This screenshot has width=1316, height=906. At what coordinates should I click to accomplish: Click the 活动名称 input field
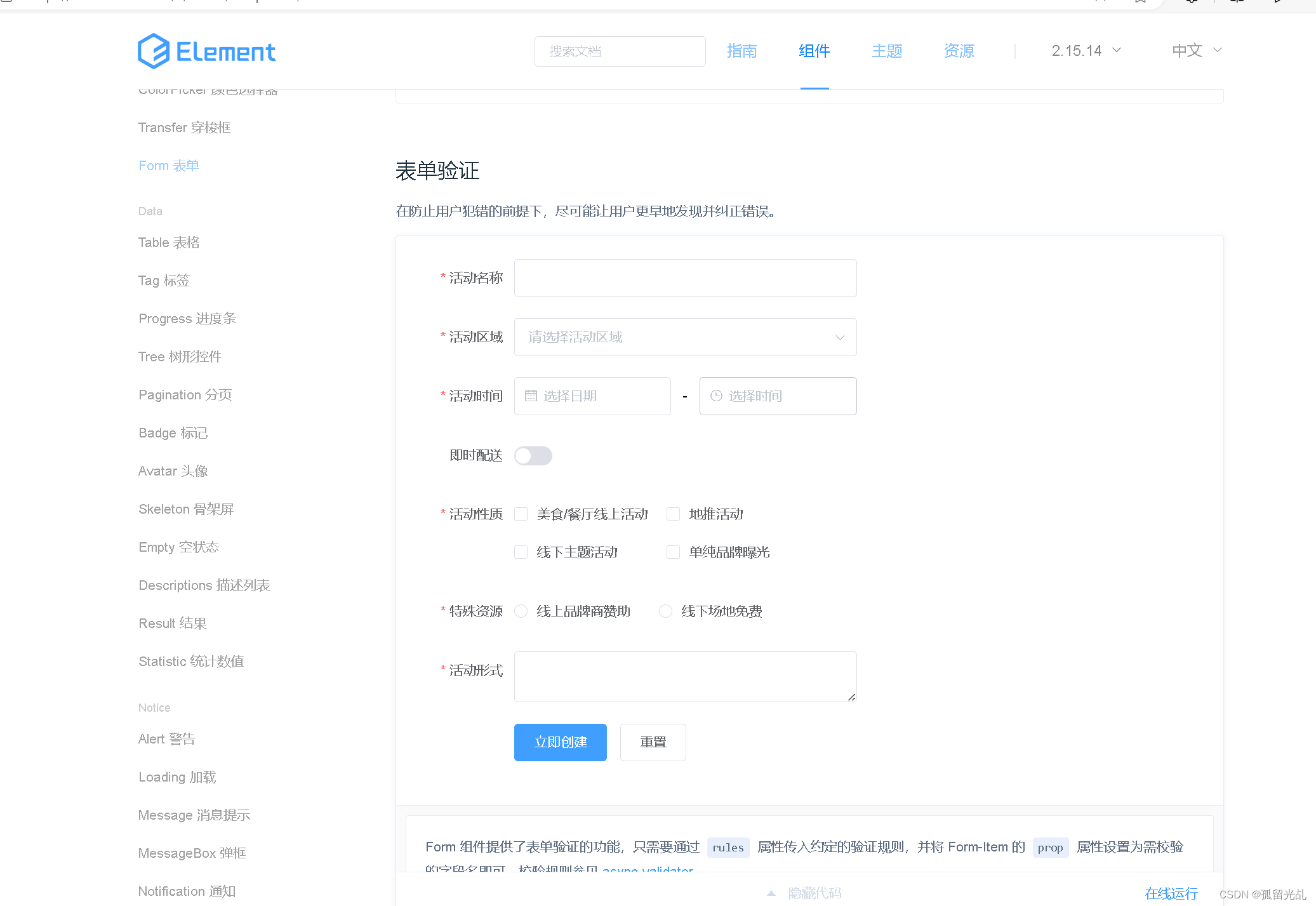686,278
